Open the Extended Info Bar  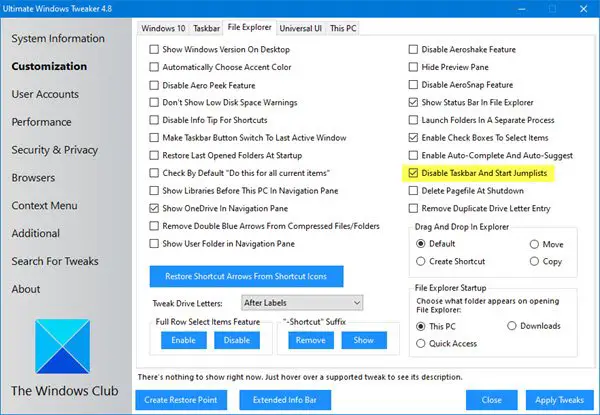285,400
